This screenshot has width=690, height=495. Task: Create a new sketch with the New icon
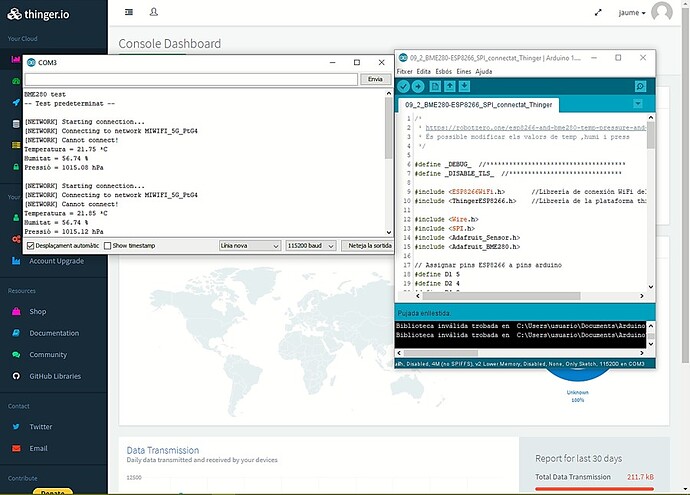coord(435,87)
